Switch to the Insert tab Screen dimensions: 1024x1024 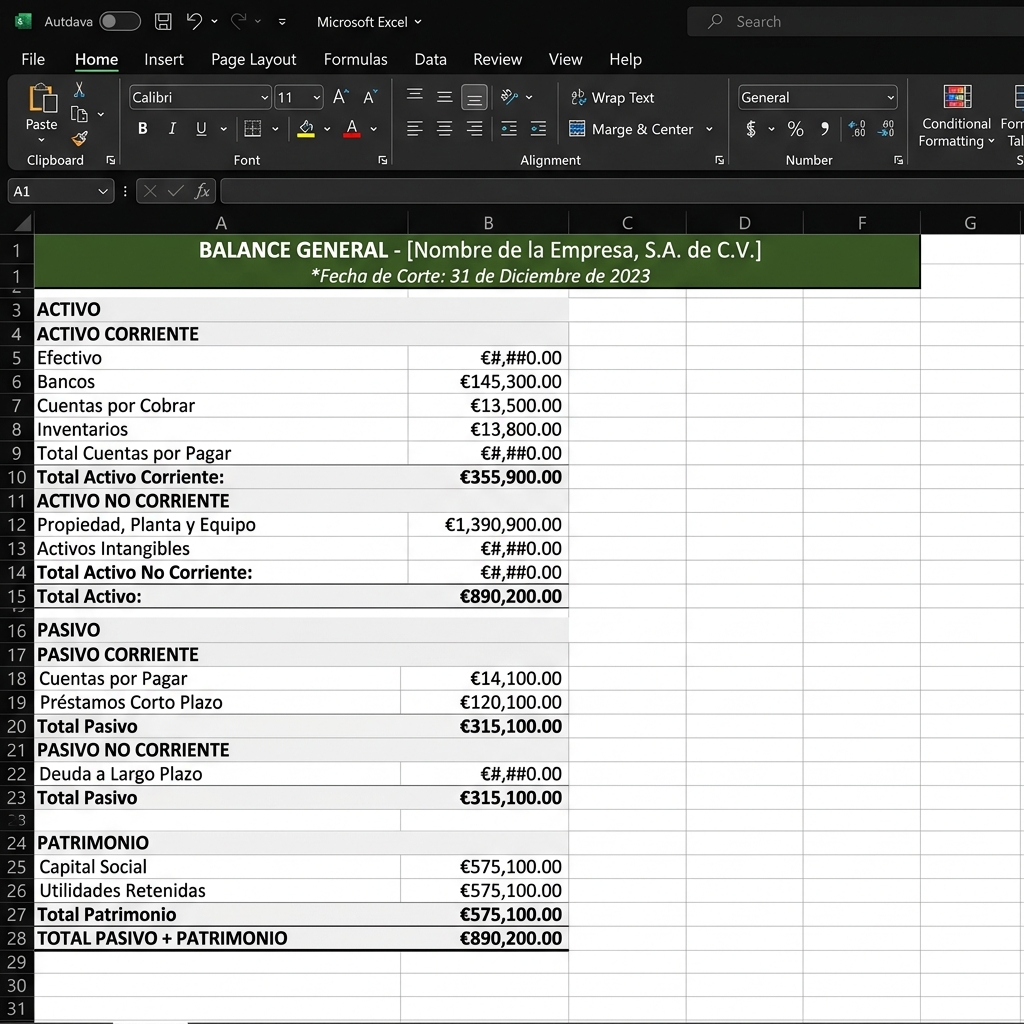pos(164,59)
